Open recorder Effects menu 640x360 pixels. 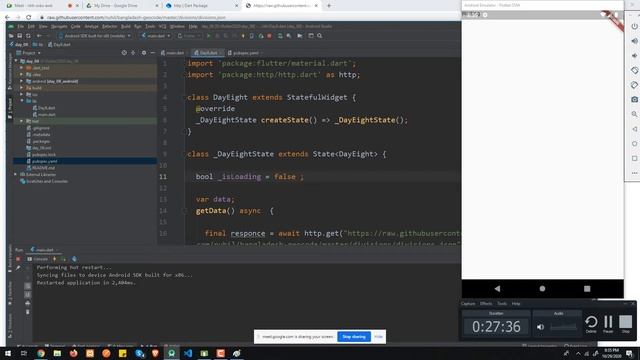point(486,304)
